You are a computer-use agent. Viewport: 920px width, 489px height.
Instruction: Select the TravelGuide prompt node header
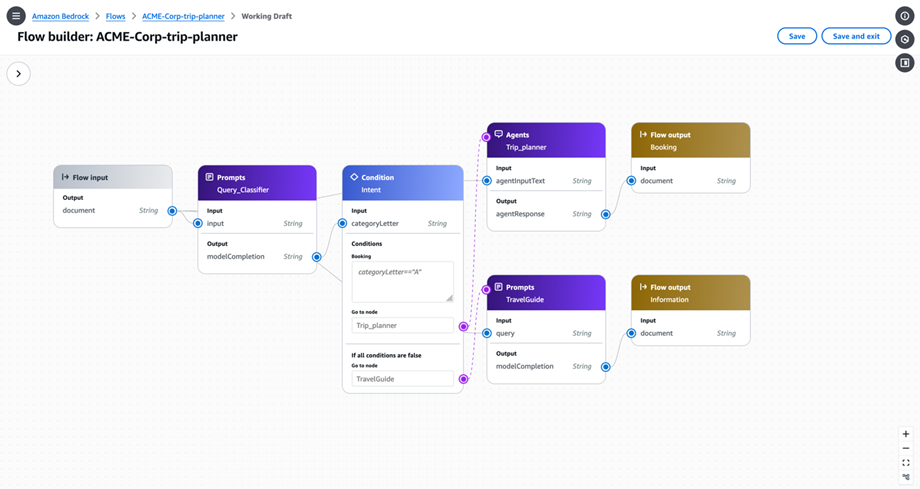coord(546,293)
